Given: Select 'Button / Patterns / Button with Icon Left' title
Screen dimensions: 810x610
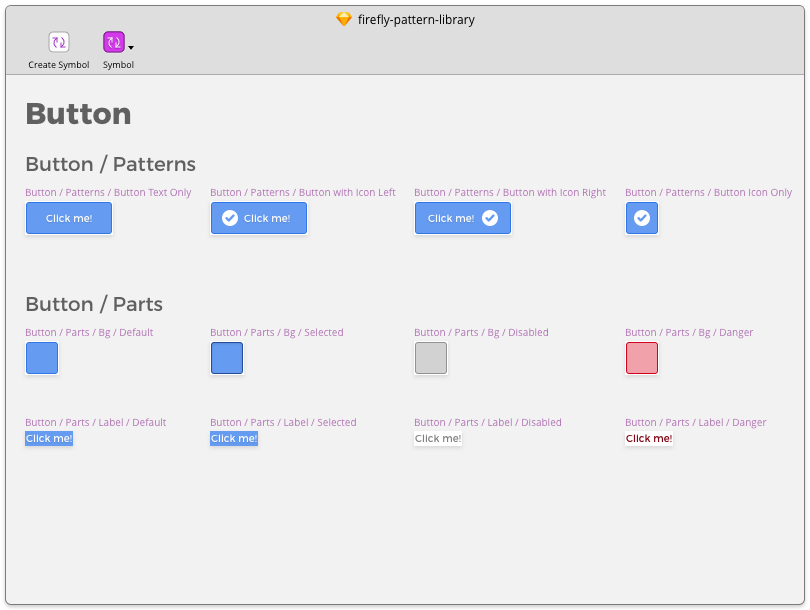Looking at the screenshot, I should tap(303, 192).
